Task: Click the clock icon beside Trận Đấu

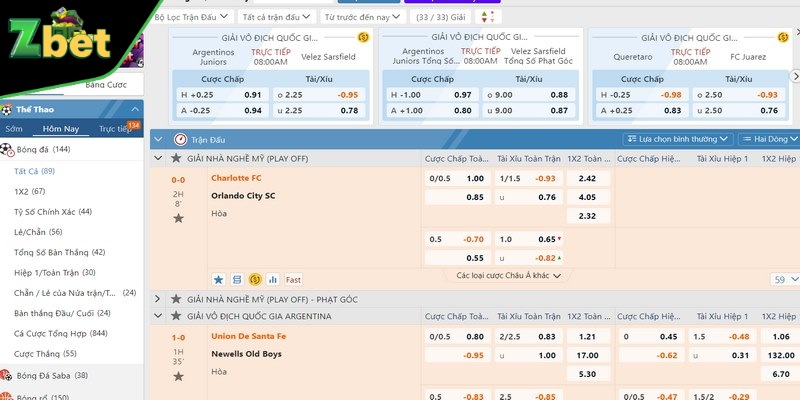Action: [180, 139]
